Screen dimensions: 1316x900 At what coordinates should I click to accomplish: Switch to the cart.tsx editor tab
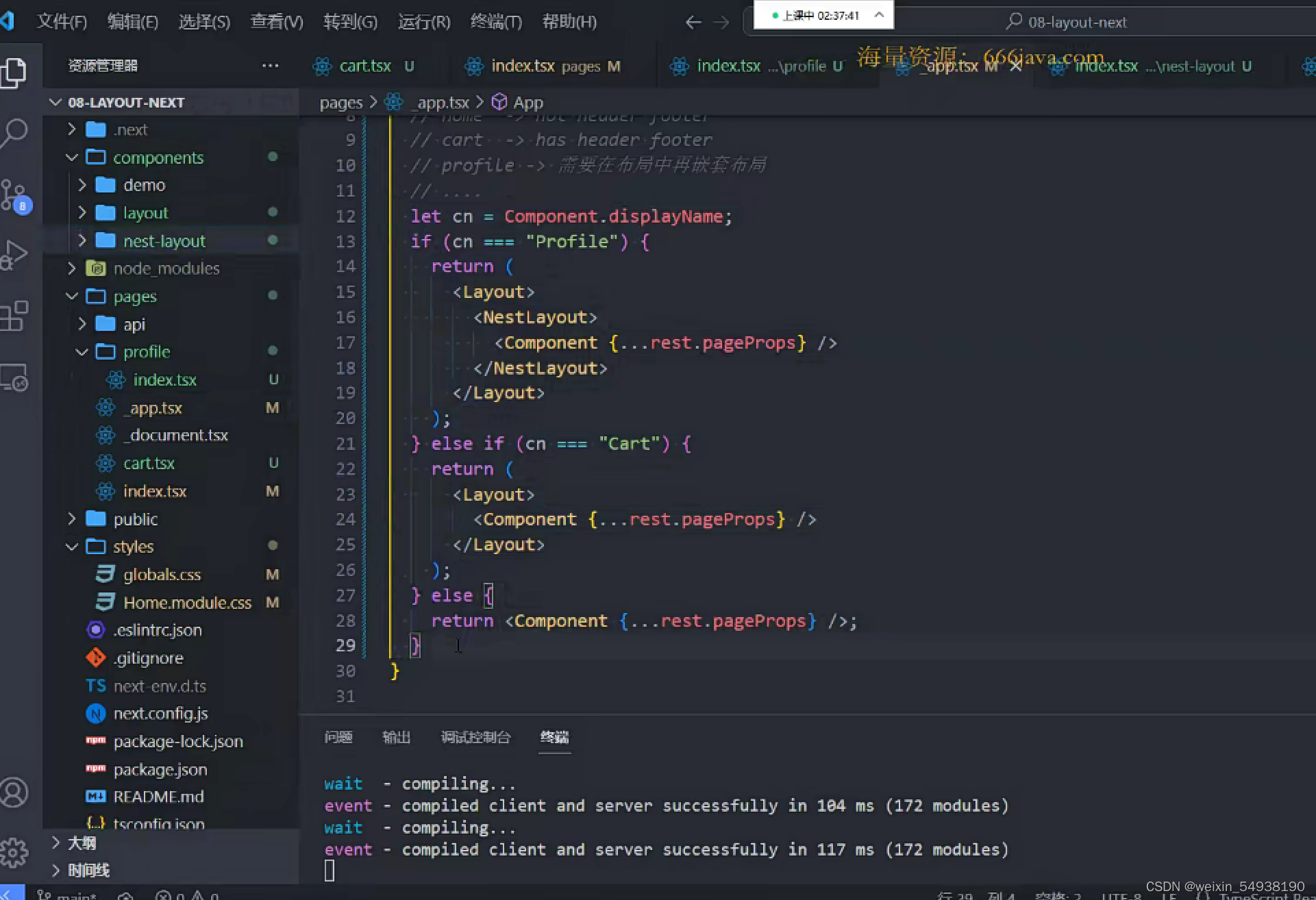click(x=367, y=66)
